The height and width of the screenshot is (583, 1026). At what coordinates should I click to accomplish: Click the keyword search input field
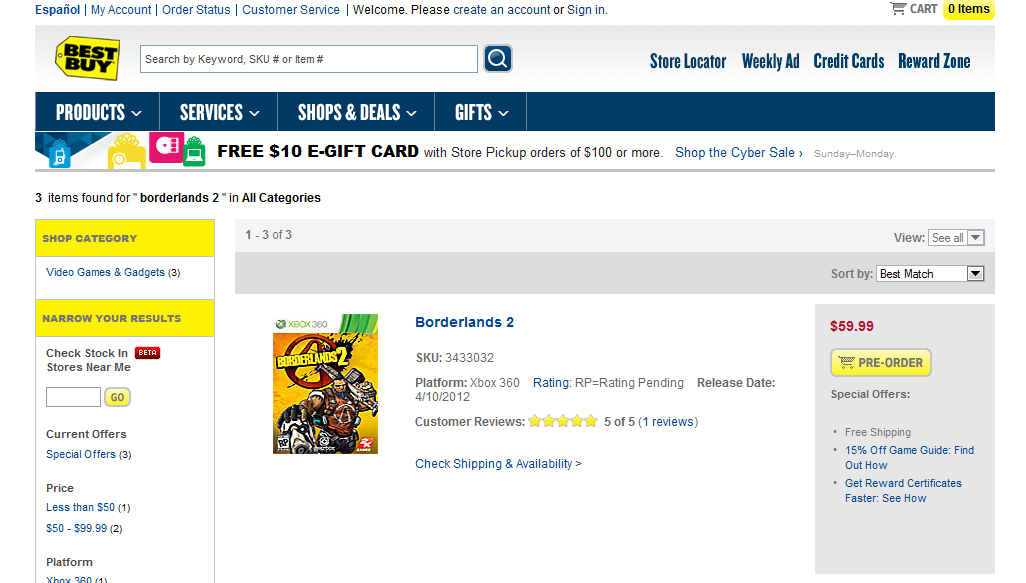click(x=309, y=59)
